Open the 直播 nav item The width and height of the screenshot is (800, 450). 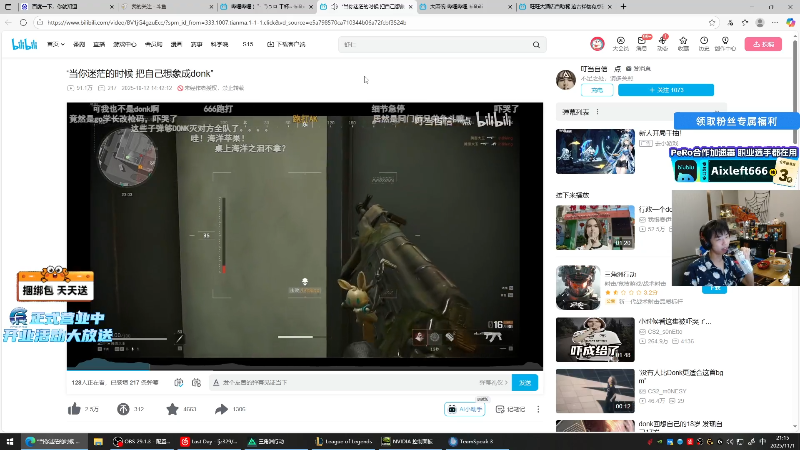[99, 44]
